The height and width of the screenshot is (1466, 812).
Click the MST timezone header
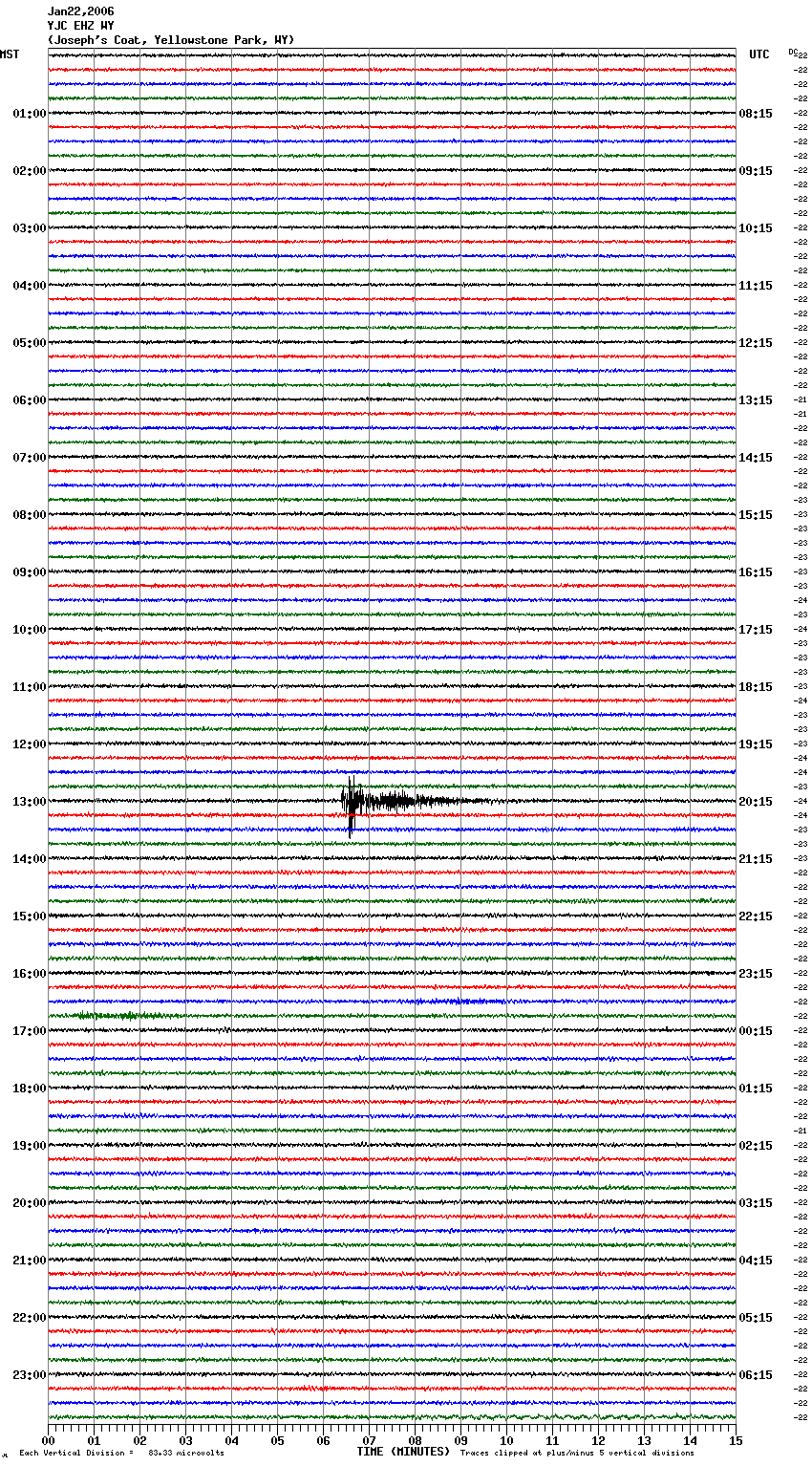pyautogui.click(x=10, y=54)
